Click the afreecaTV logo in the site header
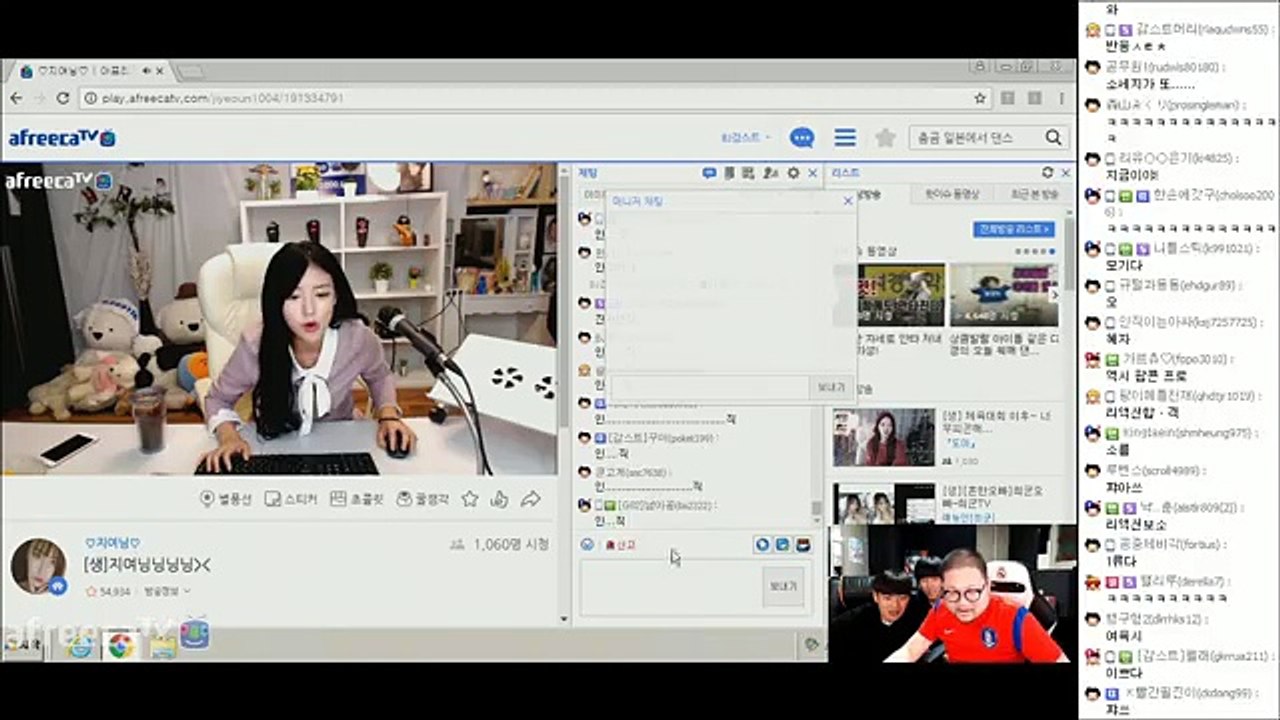The image size is (1280, 720). point(62,138)
